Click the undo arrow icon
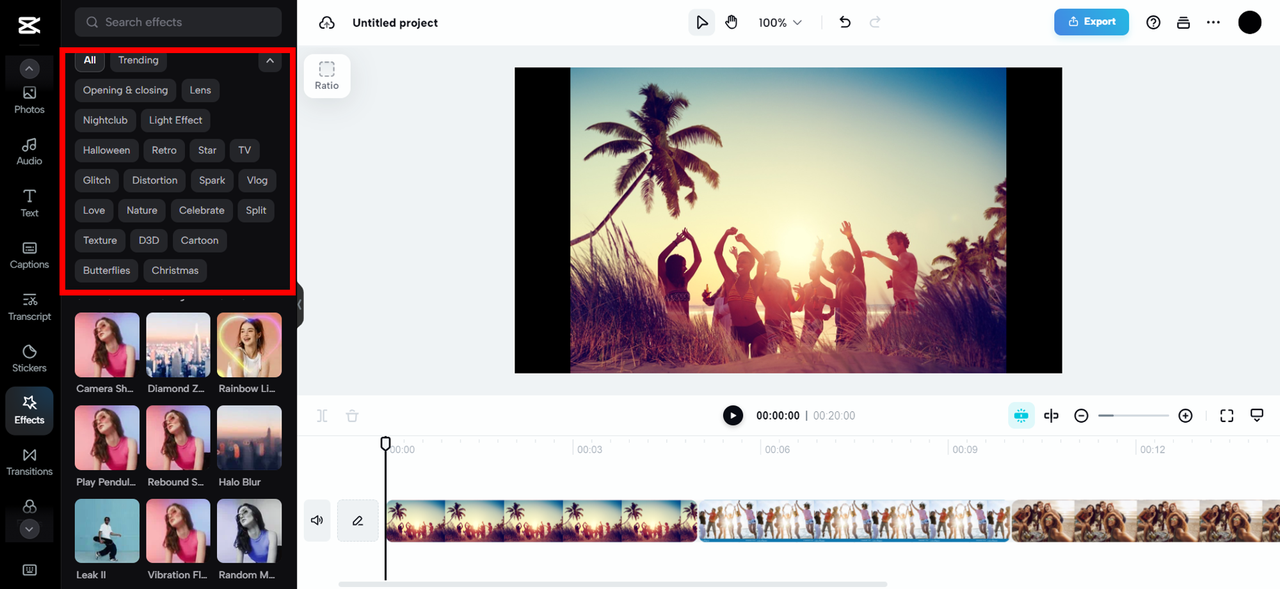This screenshot has width=1280, height=589. tap(845, 22)
